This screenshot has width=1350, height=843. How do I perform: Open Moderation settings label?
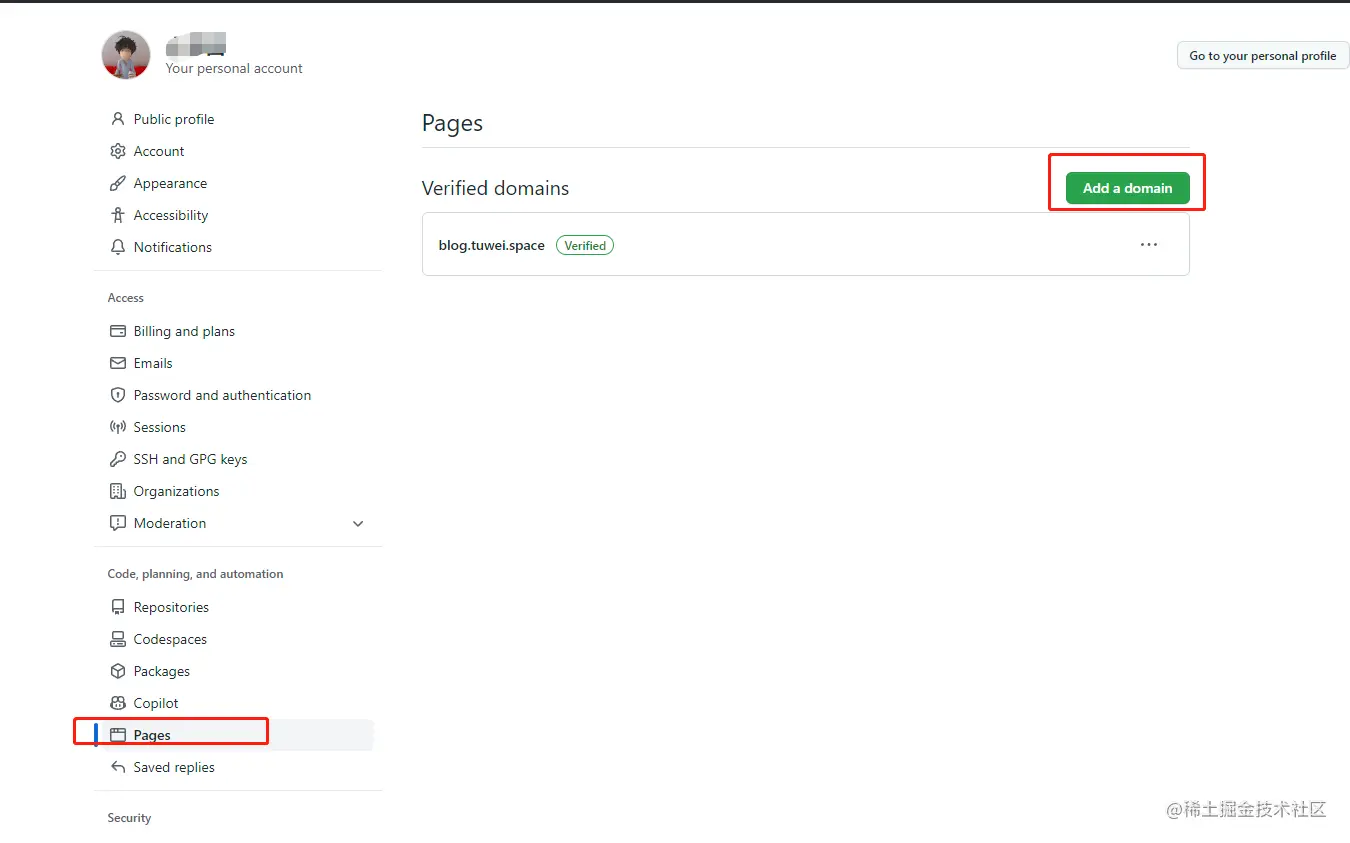170,523
